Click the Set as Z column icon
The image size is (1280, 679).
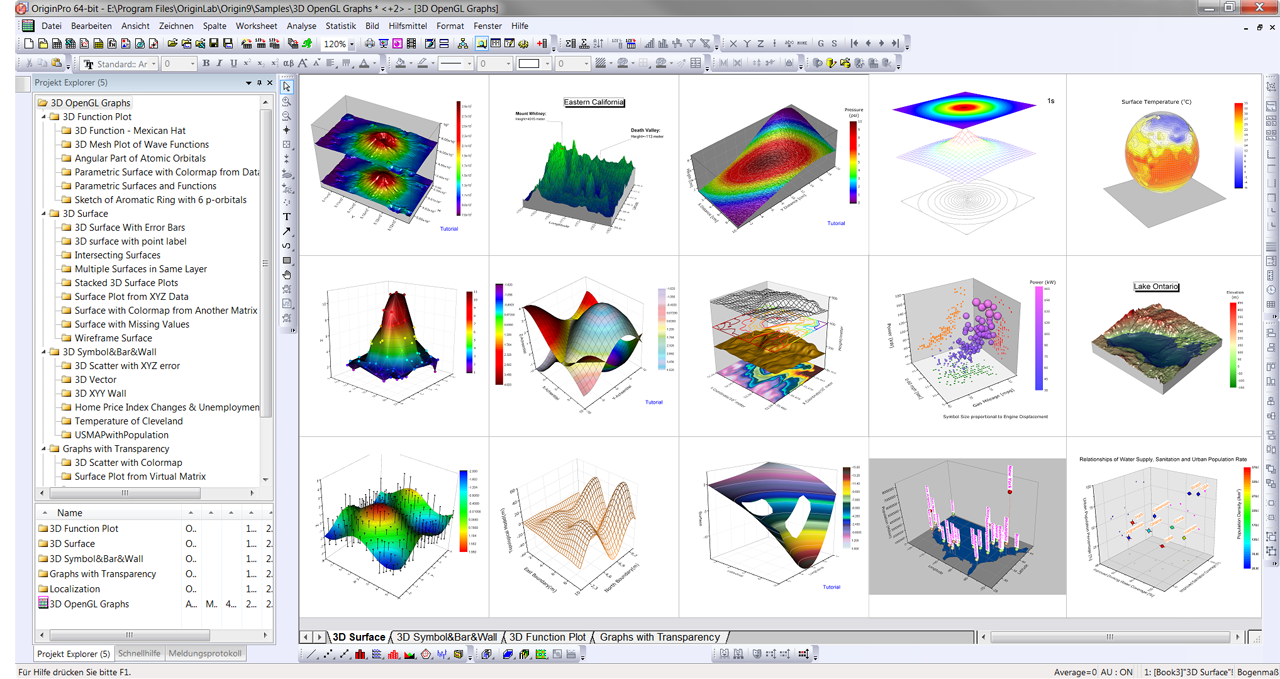pos(760,44)
